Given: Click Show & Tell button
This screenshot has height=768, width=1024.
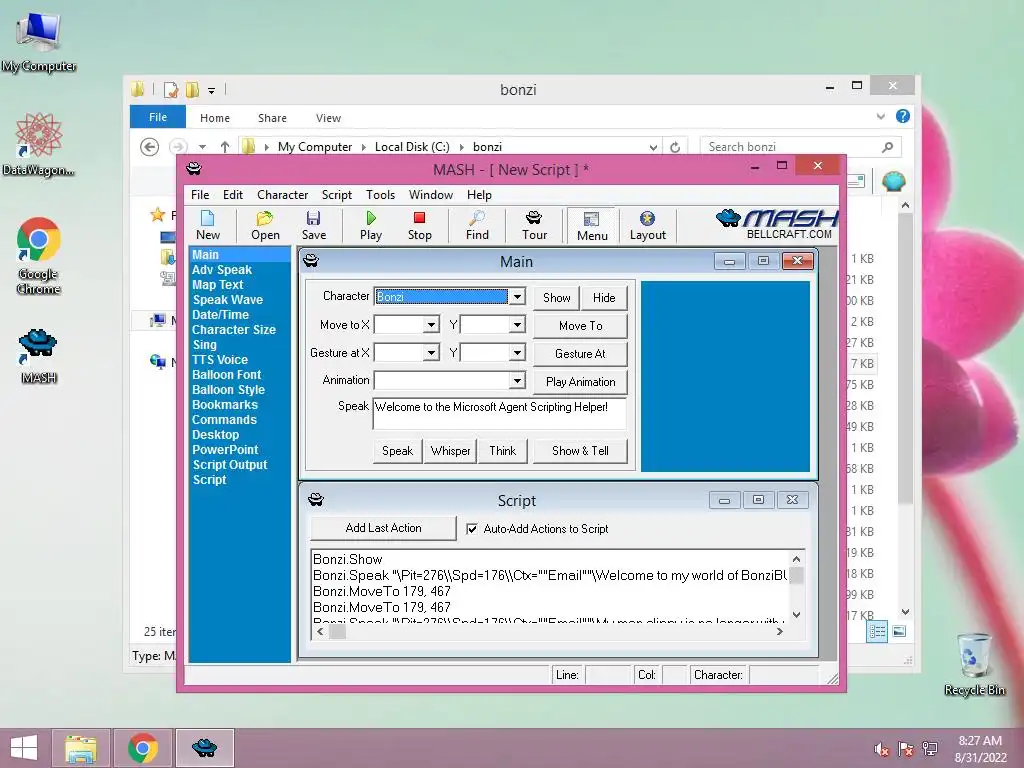Looking at the screenshot, I should 580,451.
